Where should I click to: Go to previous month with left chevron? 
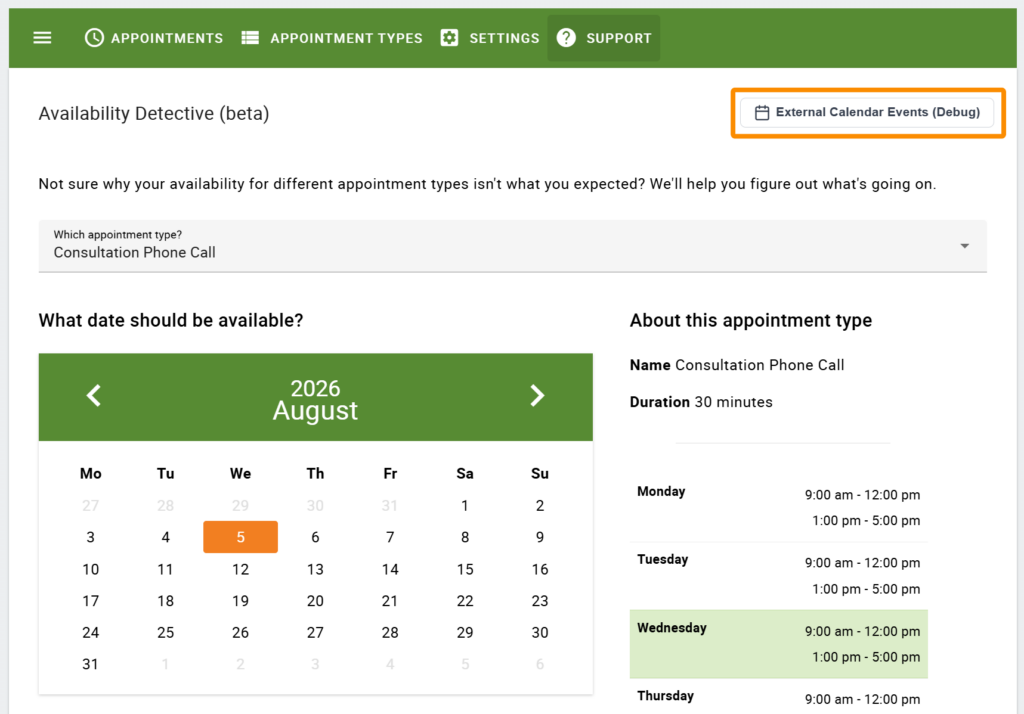(94, 395)
